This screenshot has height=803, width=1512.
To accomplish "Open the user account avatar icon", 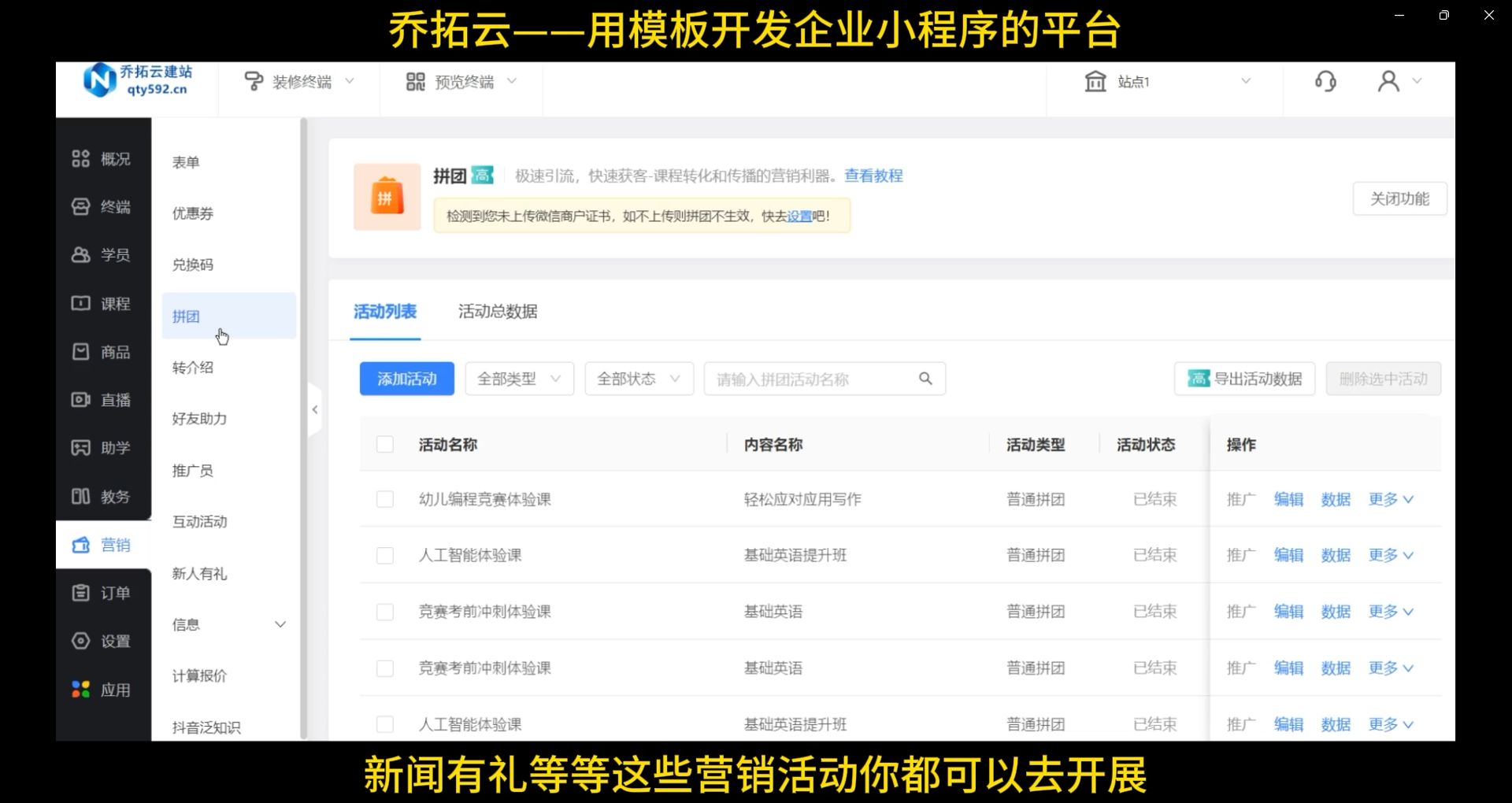I will 1388,81.
